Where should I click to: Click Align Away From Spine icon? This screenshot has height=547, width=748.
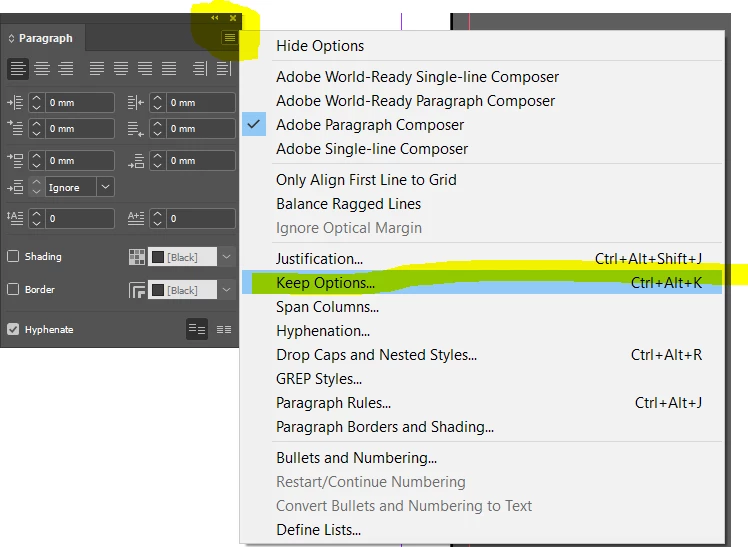(x=223, y=69)
